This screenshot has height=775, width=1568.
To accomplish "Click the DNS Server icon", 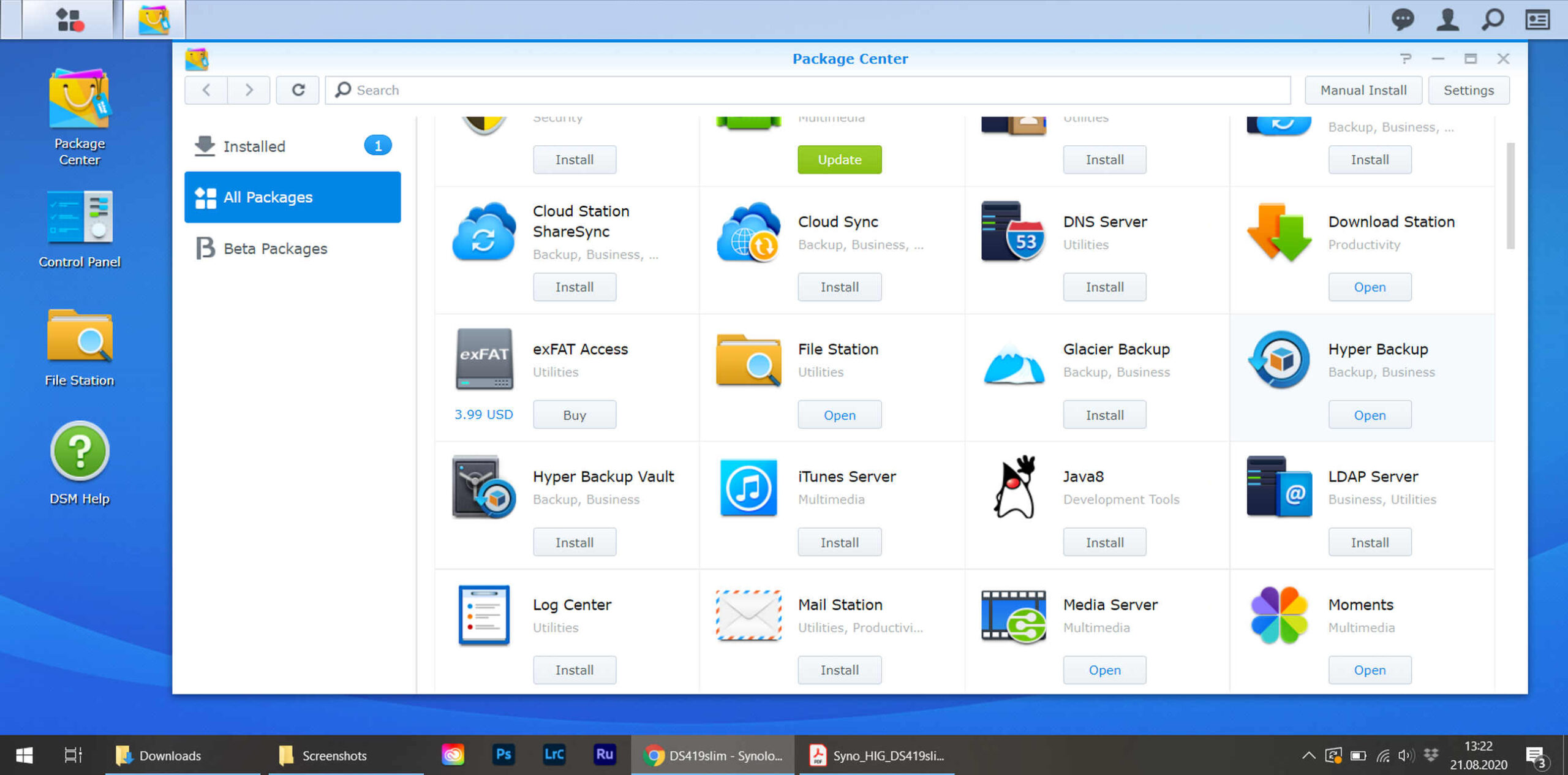I will (1013, 232).
